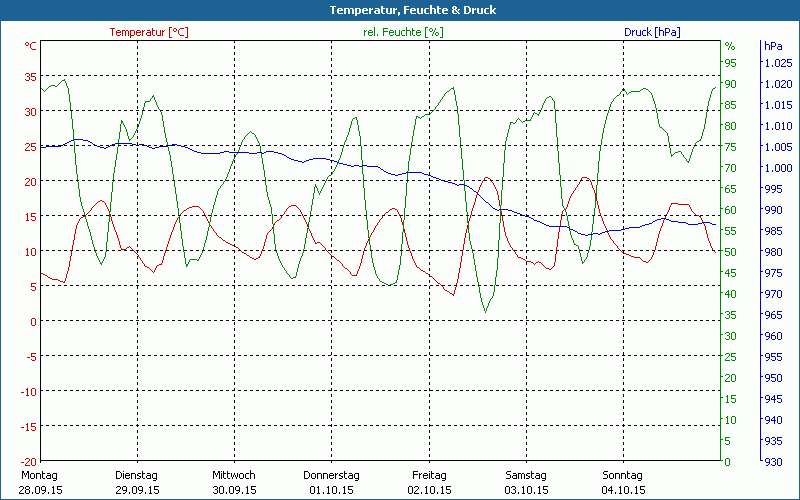Click the '1.025' value on the pressure axis
The width and height of the screenshot is (800, 500).
778,63
